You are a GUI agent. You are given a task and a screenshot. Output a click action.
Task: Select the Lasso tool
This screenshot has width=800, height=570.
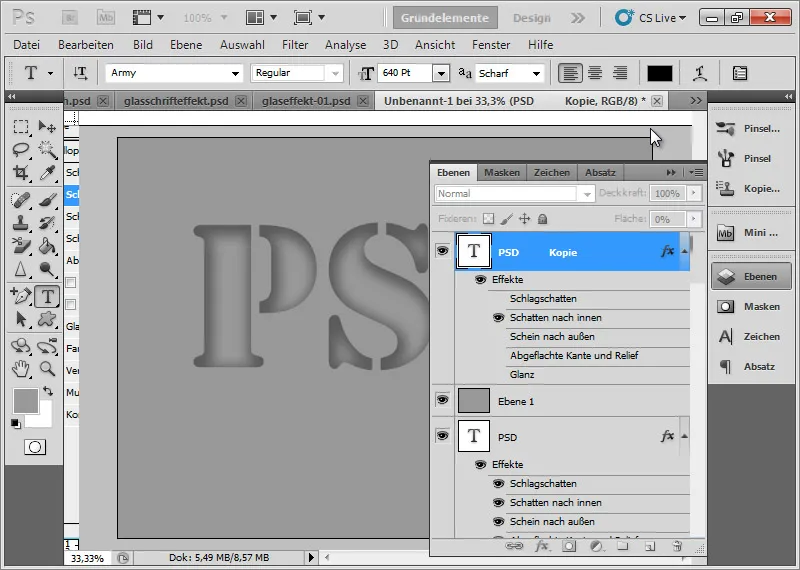click(x=20, y=150)
